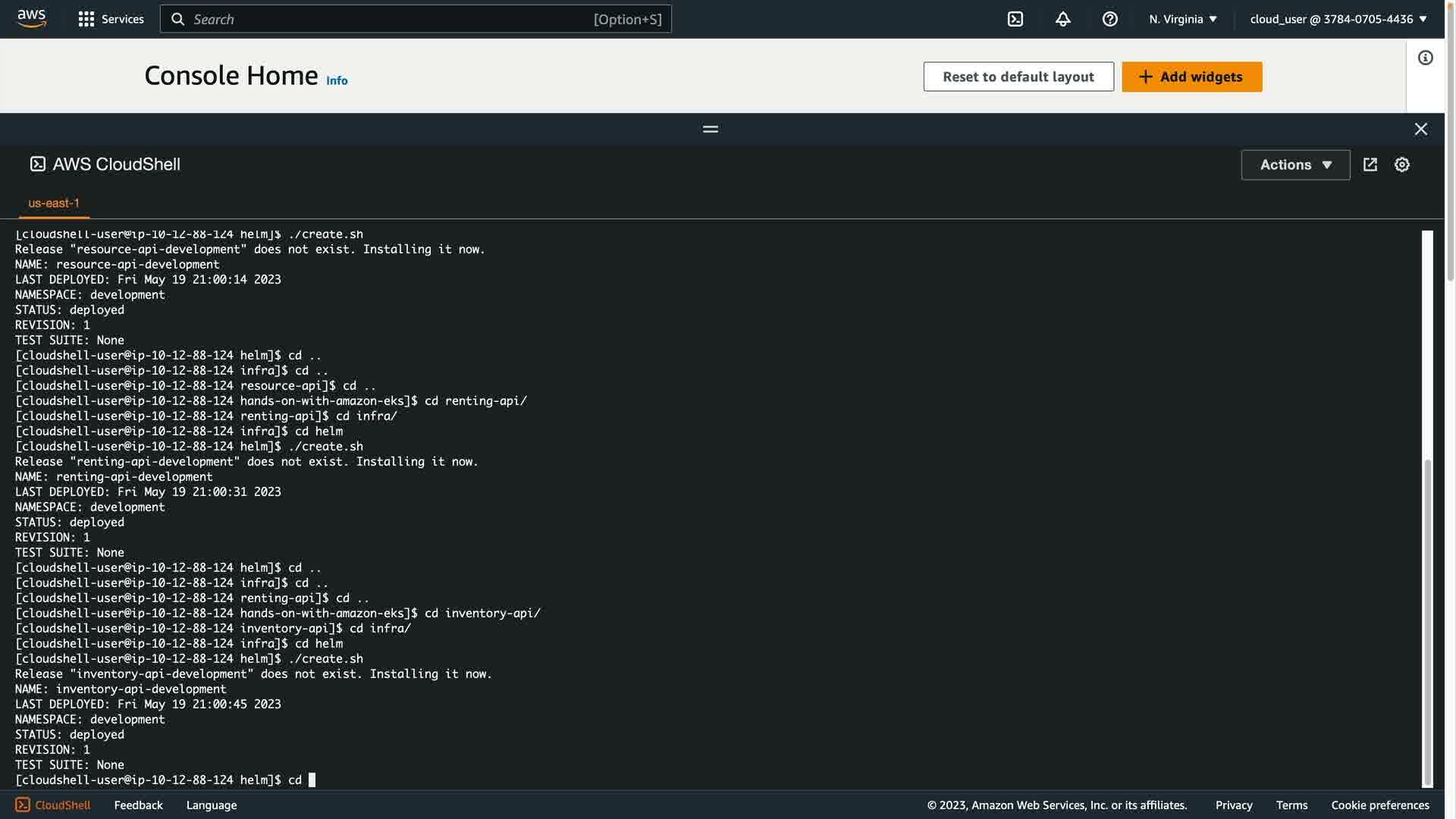Viewport: 1456px width, 819px height.
Task: Select the us-east-1 terminal tab
Action: (54, 203)
